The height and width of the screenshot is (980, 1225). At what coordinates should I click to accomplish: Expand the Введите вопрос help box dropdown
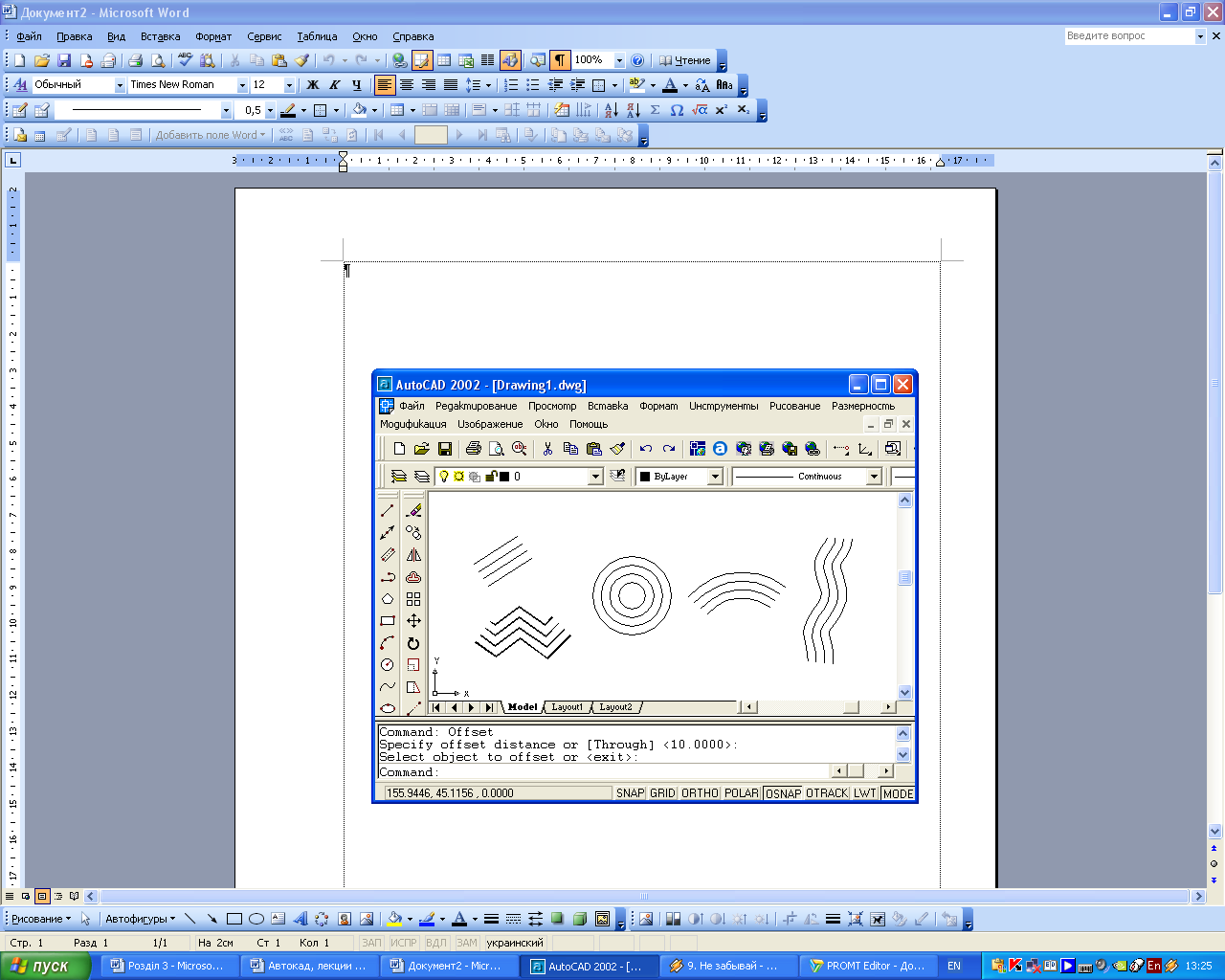(1200, 35)
